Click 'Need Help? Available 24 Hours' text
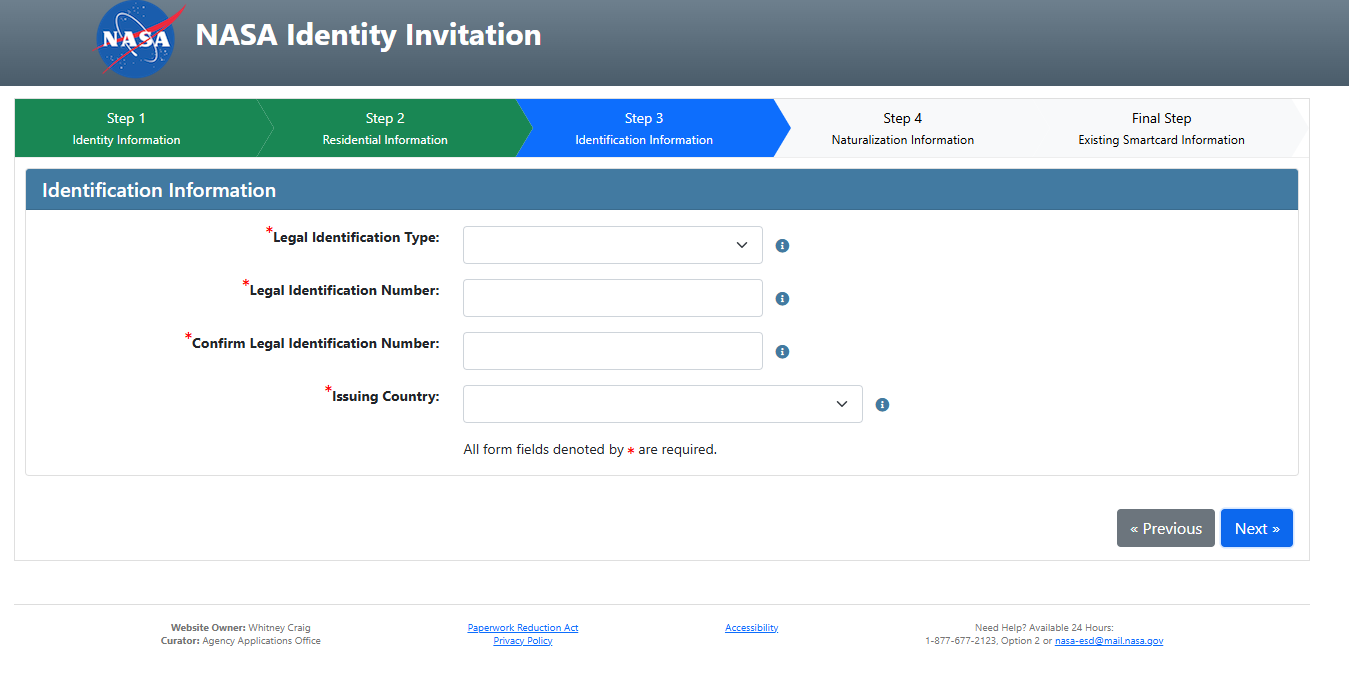The width and height of the screenshot is (1349, 683). [x=1044, y=628]
